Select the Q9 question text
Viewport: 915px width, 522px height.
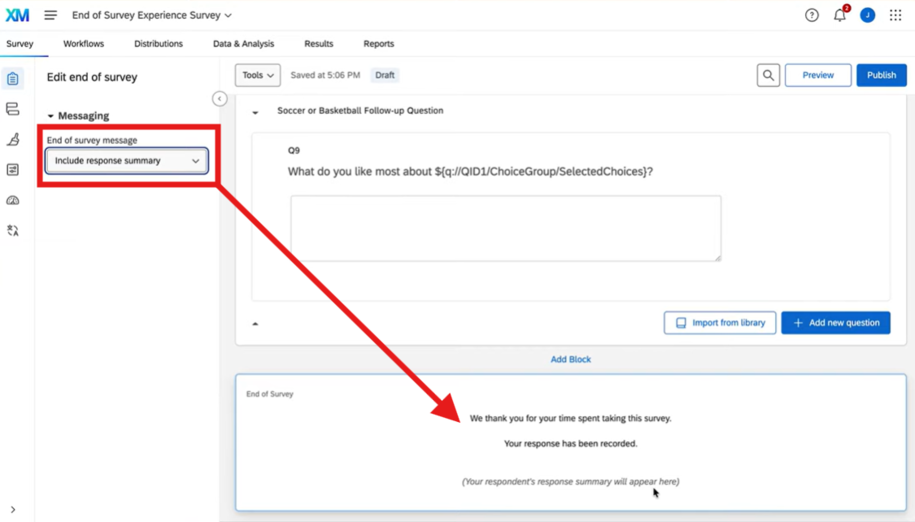point(470,171)
